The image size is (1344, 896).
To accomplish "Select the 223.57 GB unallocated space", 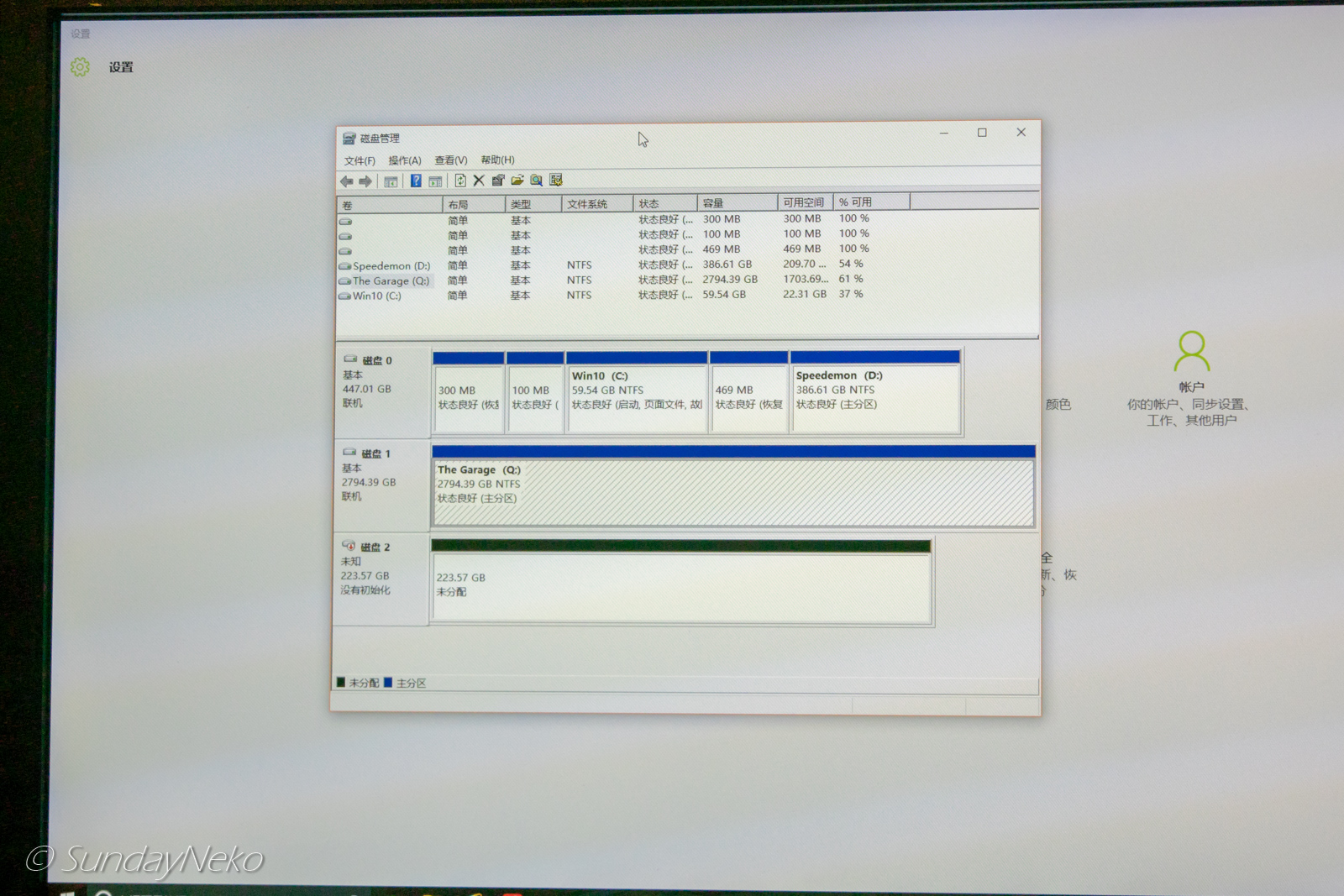I will (680, 585).
